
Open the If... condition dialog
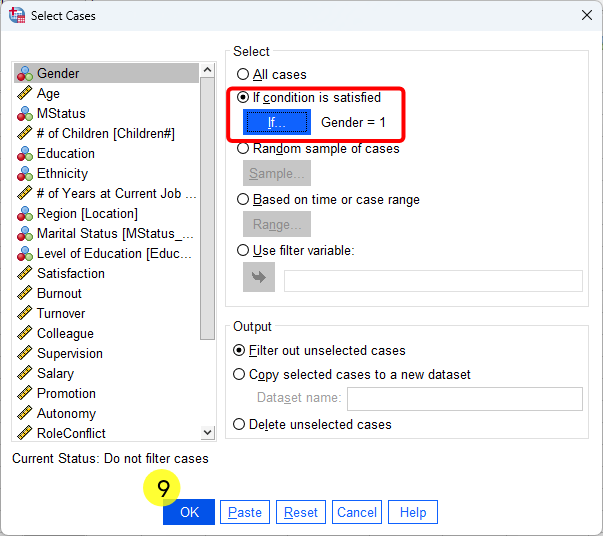pyautogui.click(x=277, y=122)
